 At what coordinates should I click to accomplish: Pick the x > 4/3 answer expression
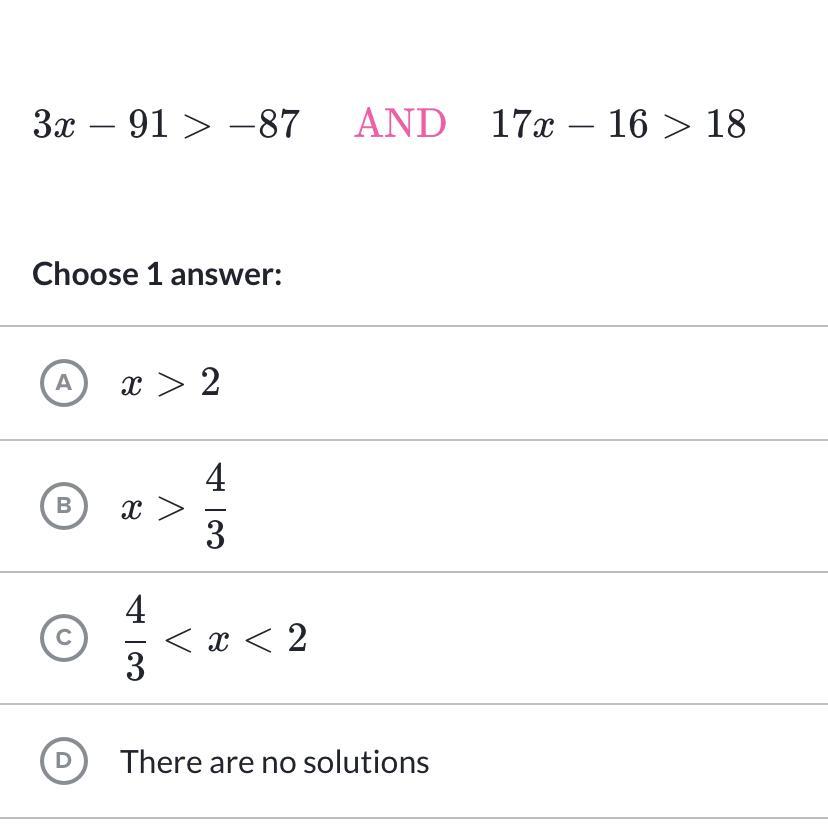[x=174, y=506]
